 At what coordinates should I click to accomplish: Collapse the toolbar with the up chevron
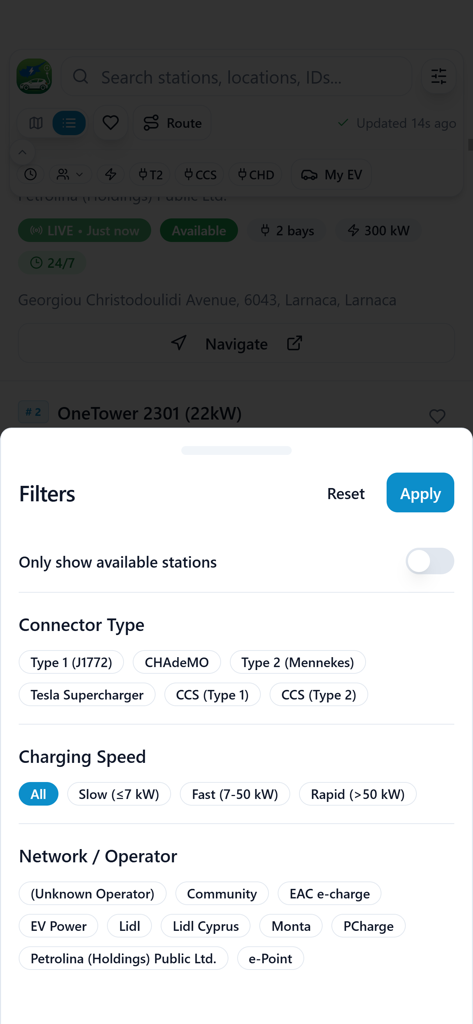(22, 153)
